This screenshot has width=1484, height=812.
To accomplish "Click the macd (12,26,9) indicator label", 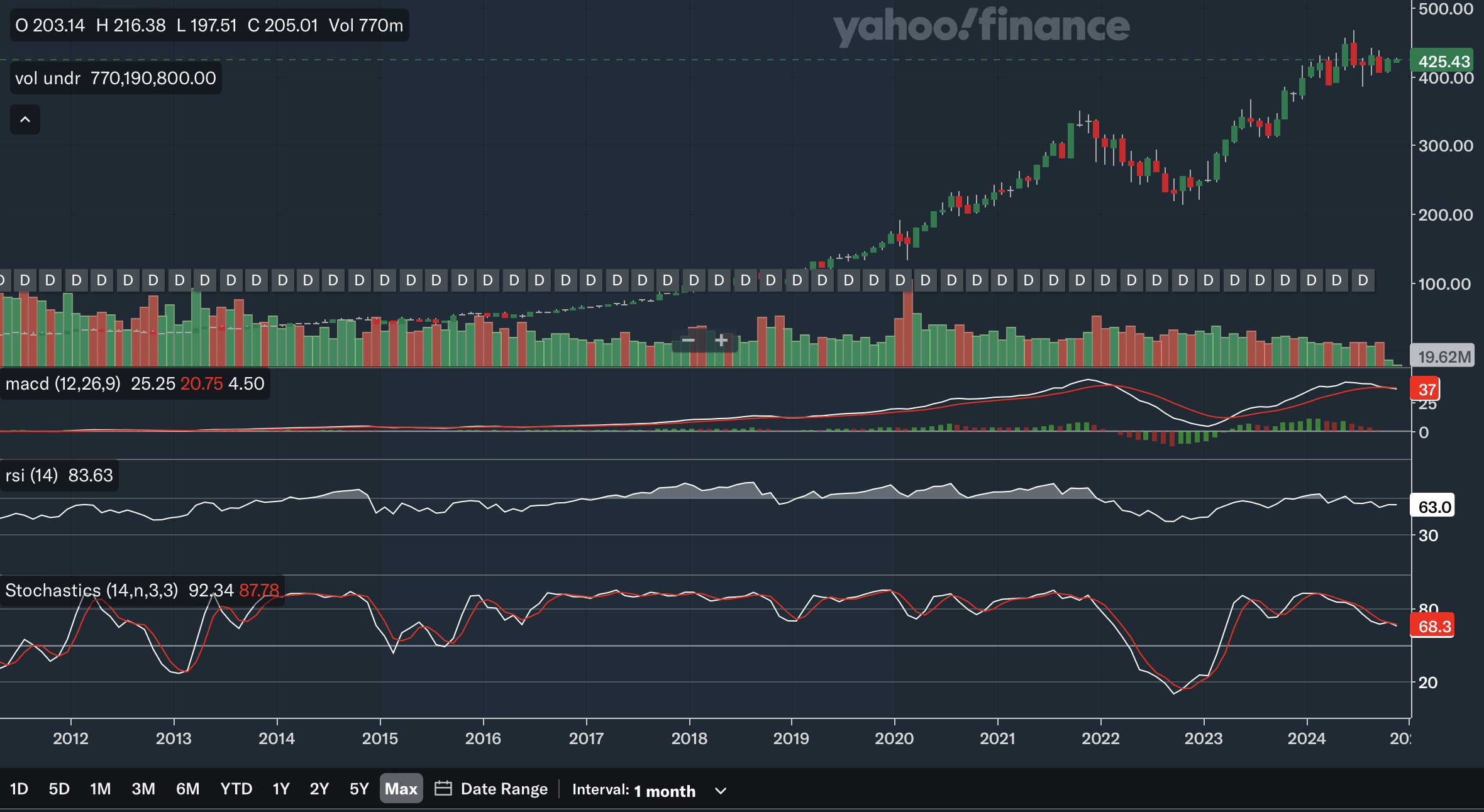I will 63,384.
